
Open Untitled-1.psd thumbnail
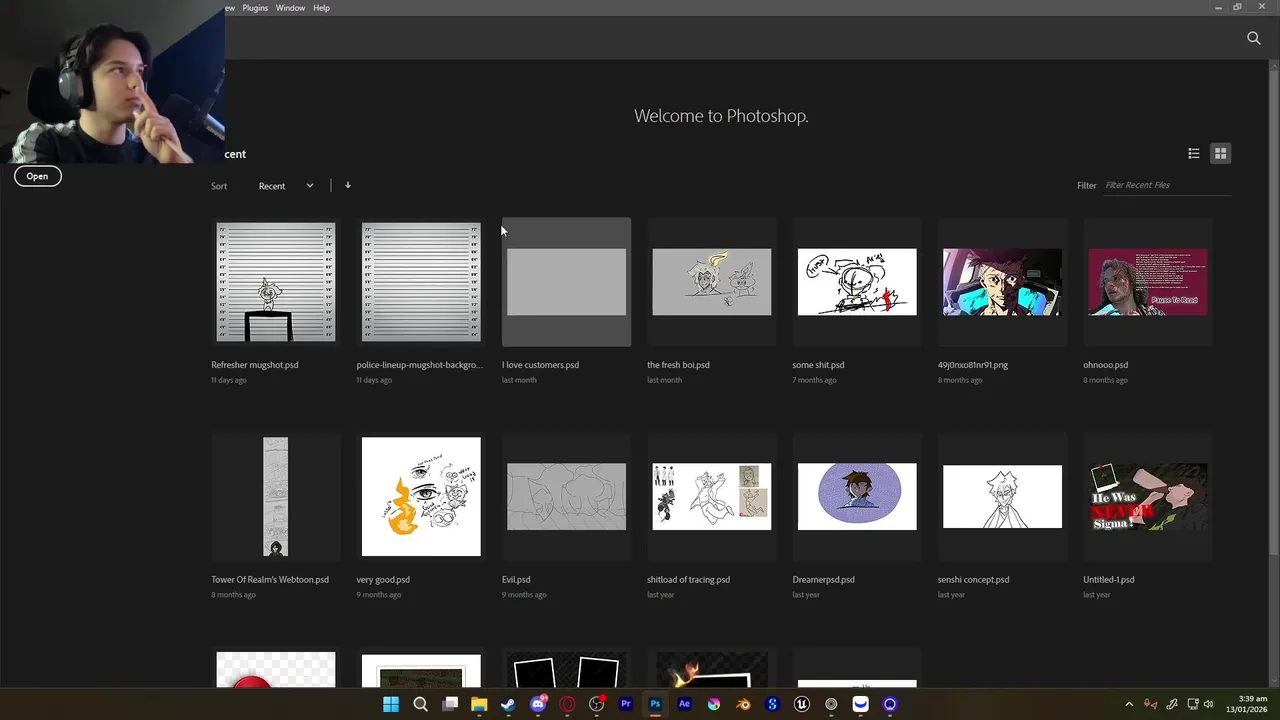coord(1148,497)
